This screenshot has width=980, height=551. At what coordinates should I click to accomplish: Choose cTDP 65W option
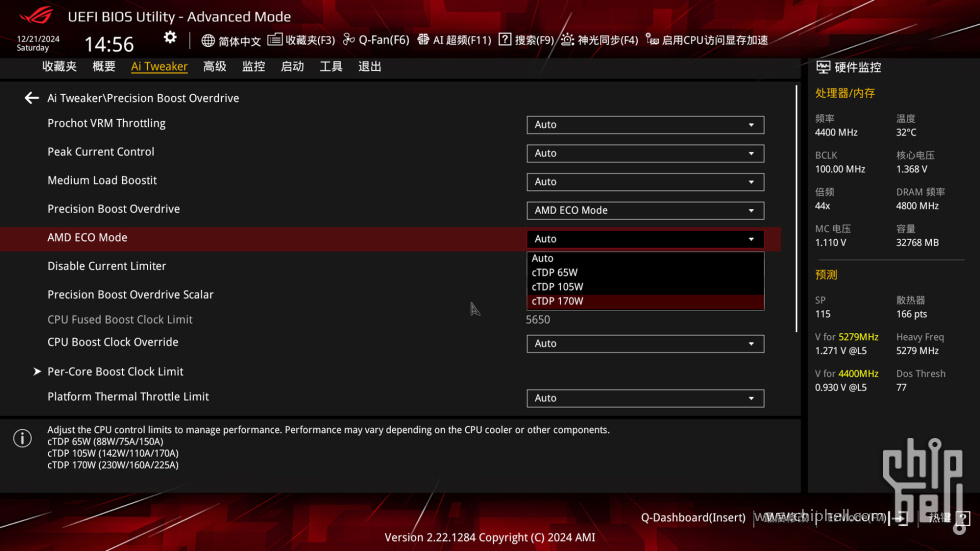click(x=645, y=272)
